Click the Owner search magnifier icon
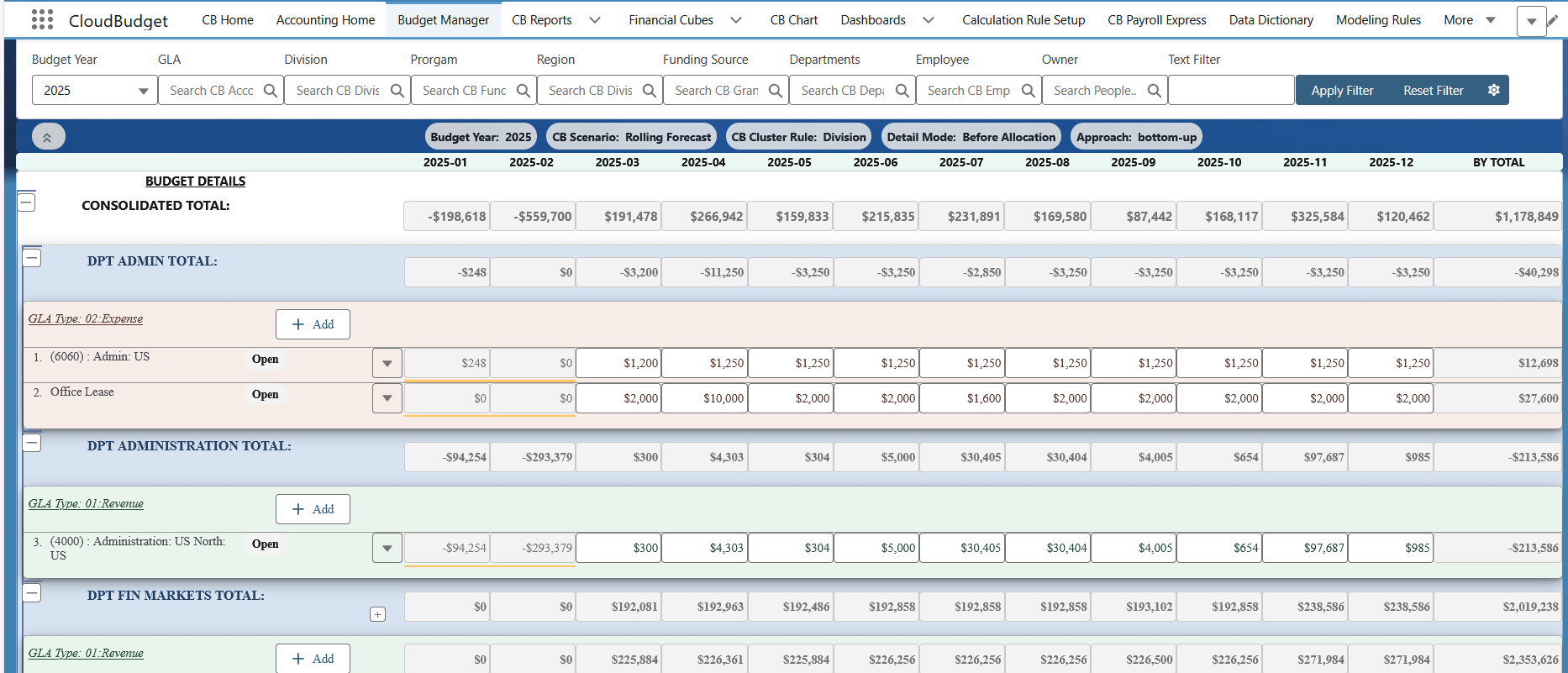Image resolution: width=1568 pixels, height=673 pixels. pyautogui.click(x=1155, y=90)
